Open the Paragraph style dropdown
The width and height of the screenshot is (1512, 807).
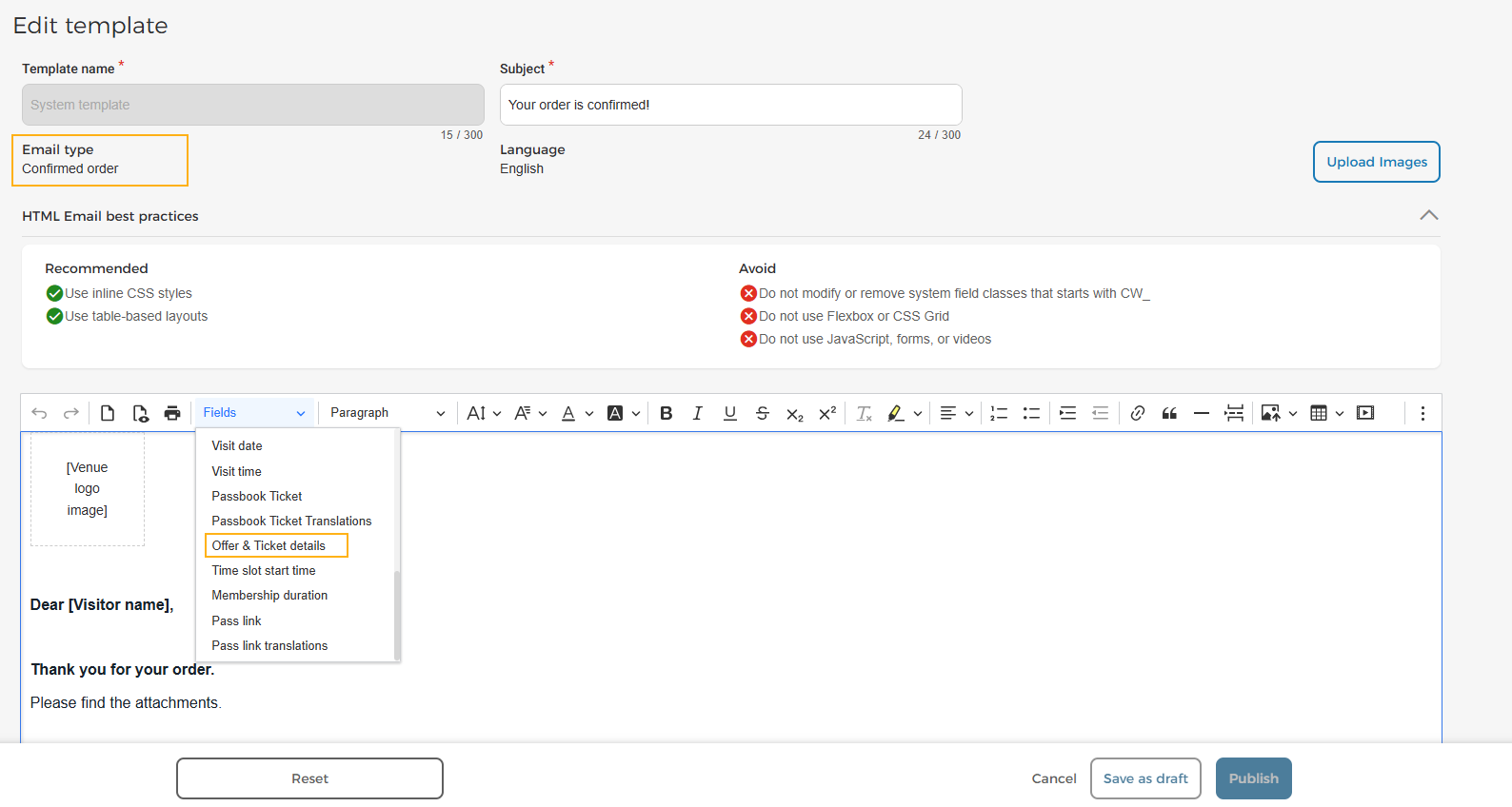(388, 413)
